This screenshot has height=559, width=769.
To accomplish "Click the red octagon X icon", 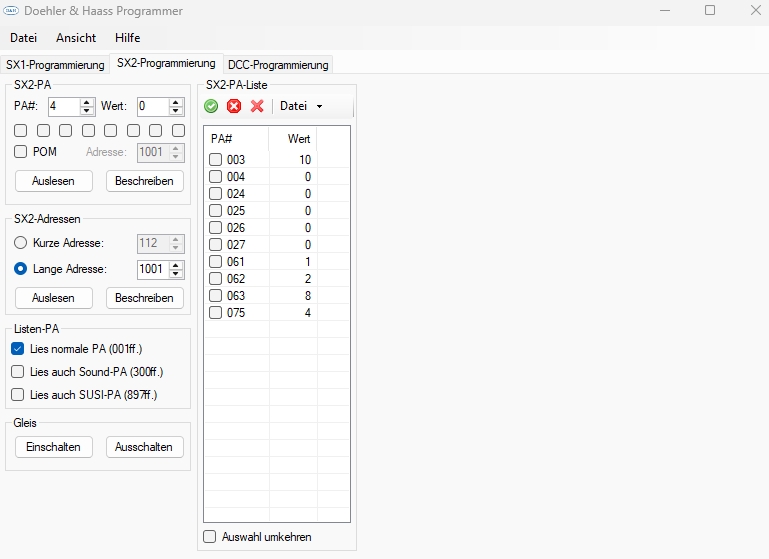I will [x=234, y=106].
